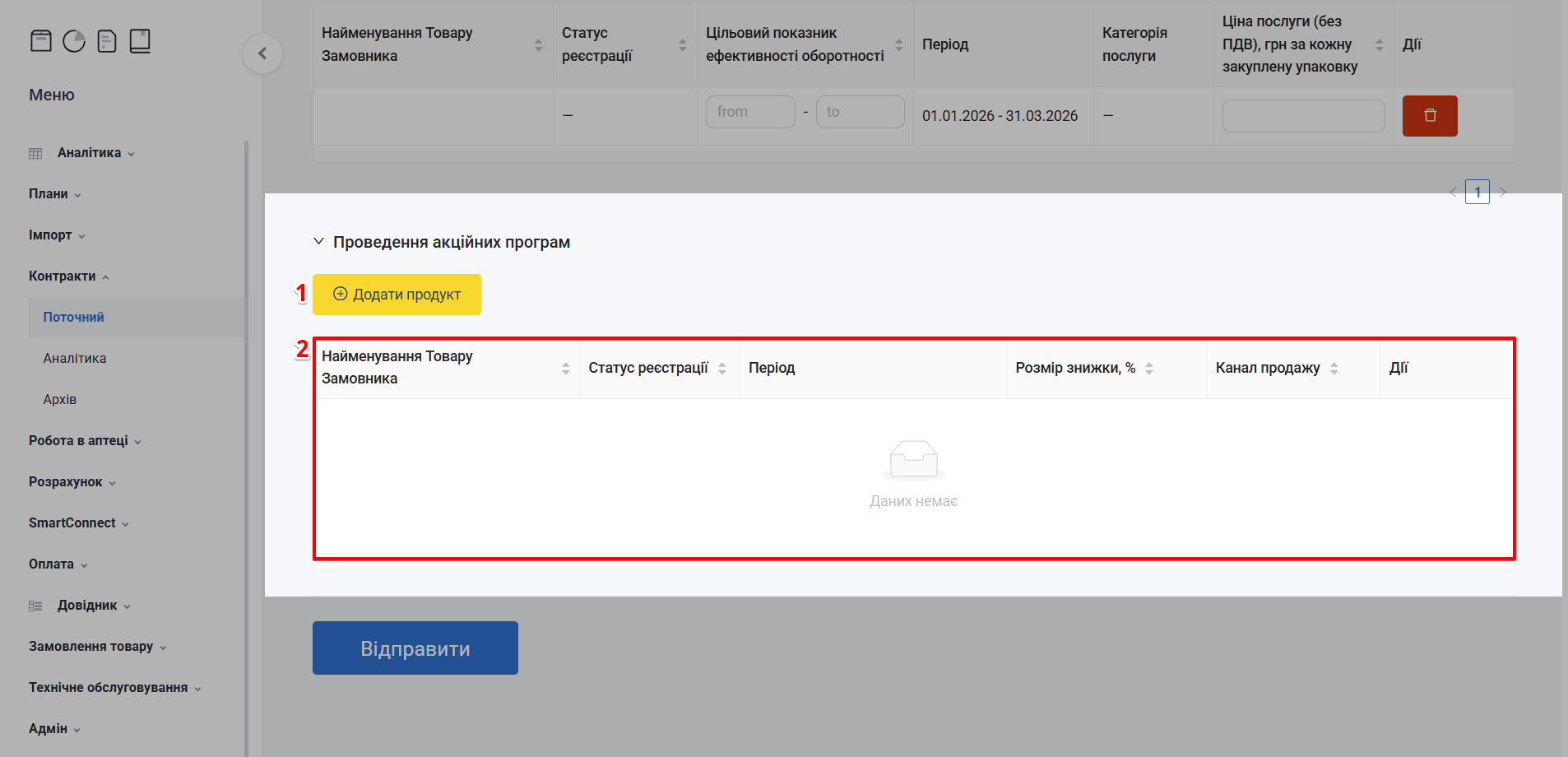Image resolution: width=1568 pixels, height=757 pixels.
Task: Open the bookmarked book icon in sidebar
Action: pos(140,41)
